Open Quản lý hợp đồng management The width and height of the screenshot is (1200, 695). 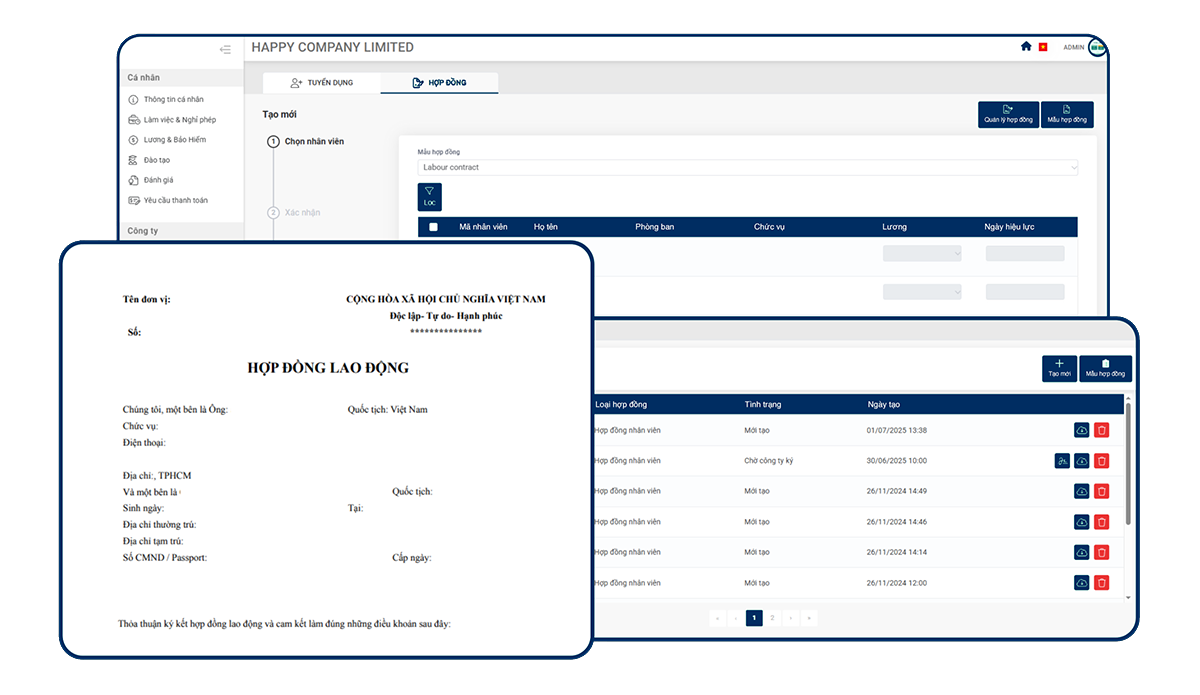(x=1008, y=114)
